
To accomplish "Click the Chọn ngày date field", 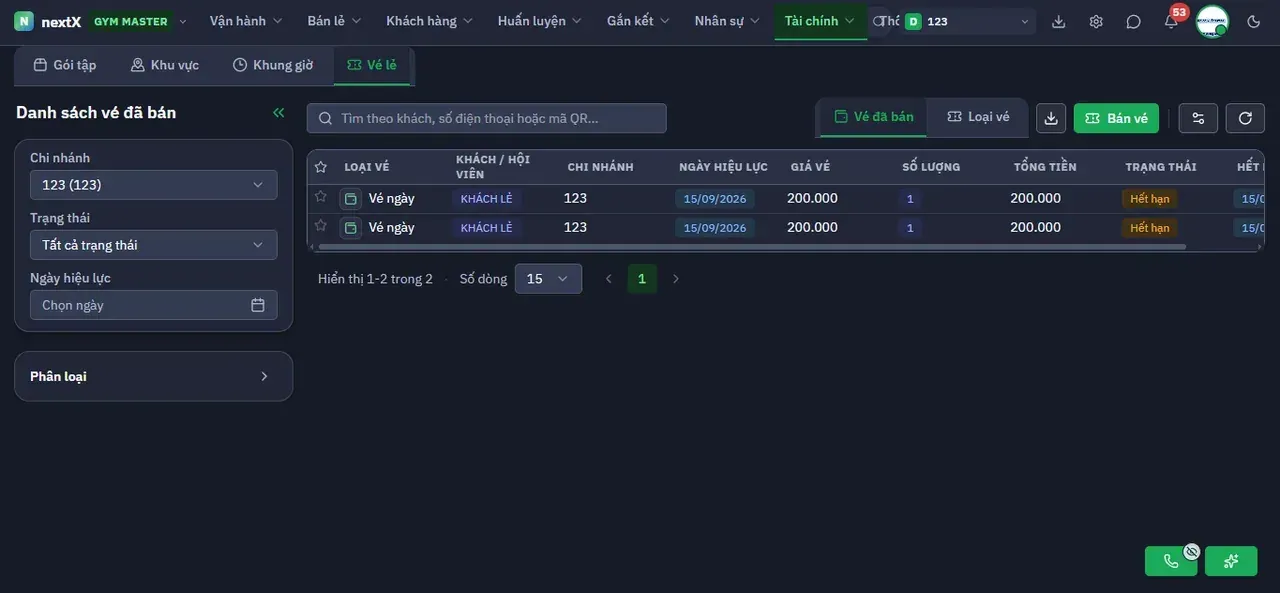I will click(154, 305).
